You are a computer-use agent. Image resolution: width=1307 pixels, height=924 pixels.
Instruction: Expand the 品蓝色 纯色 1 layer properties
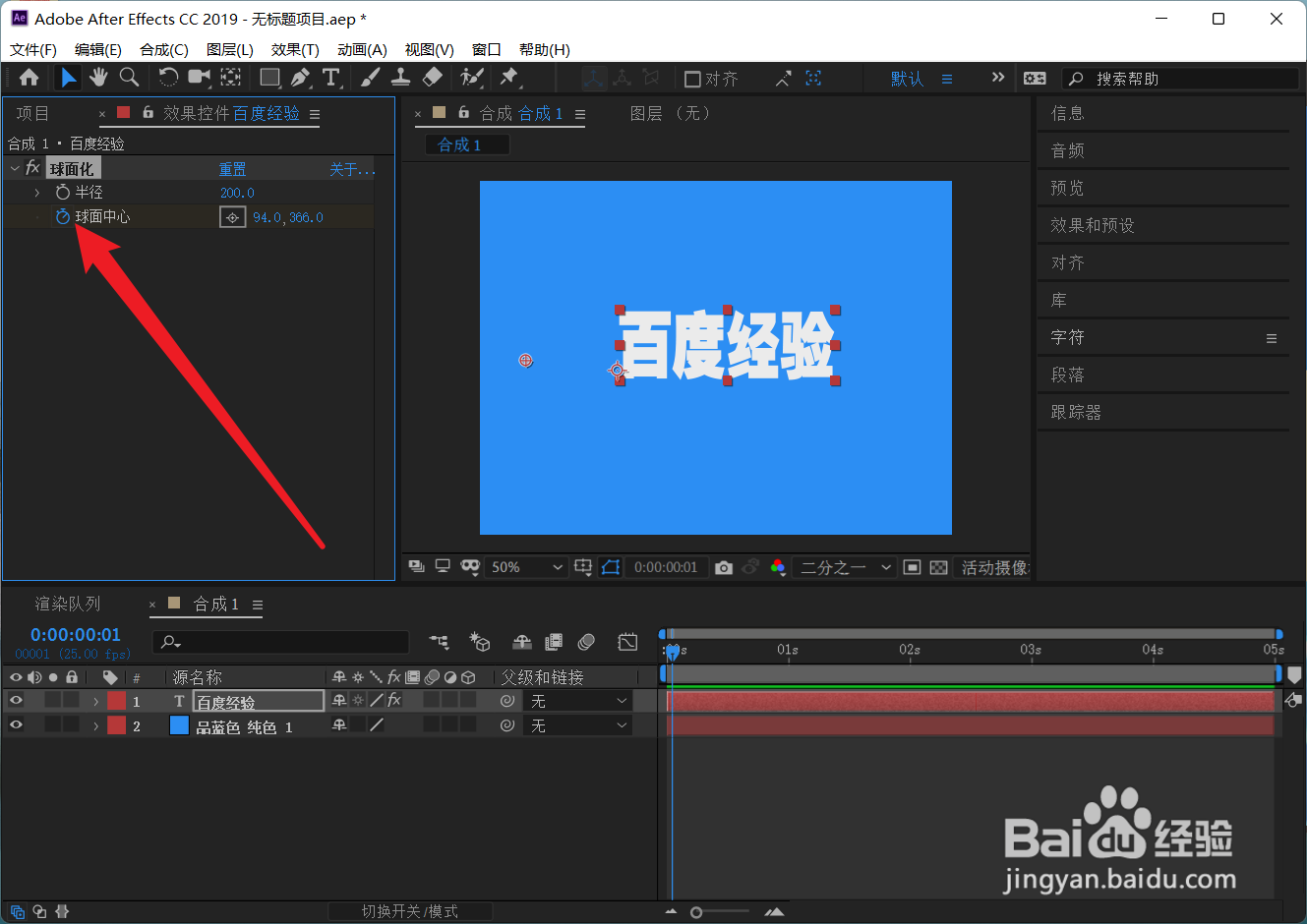pyautogui.click(x=95, y=725)
